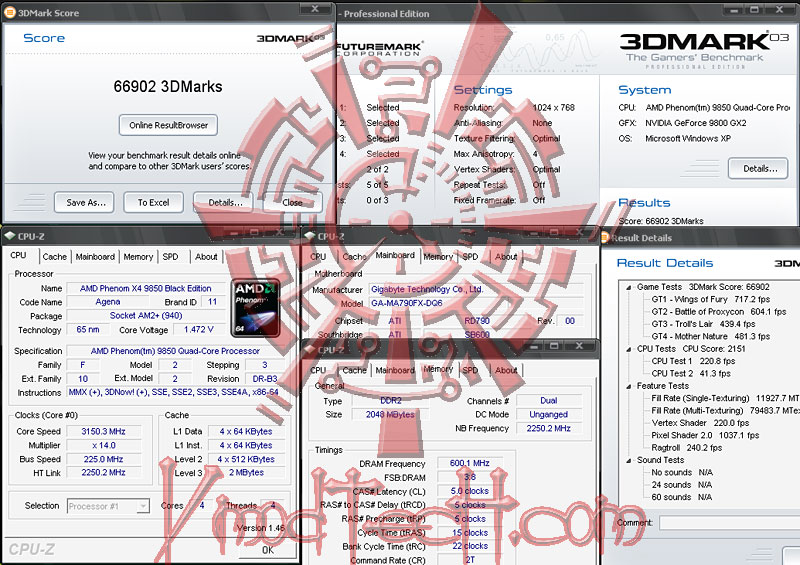Click Result Details window title icon

pos(605,237)
